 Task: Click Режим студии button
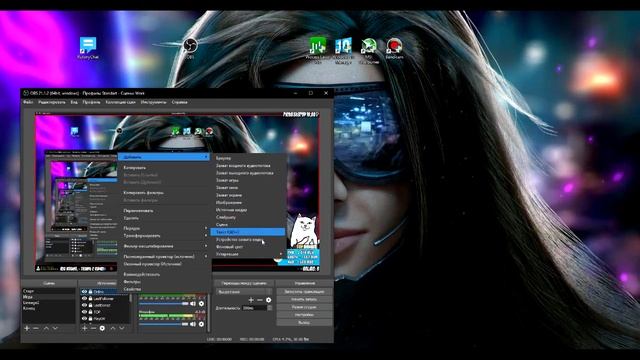(304, 307)
